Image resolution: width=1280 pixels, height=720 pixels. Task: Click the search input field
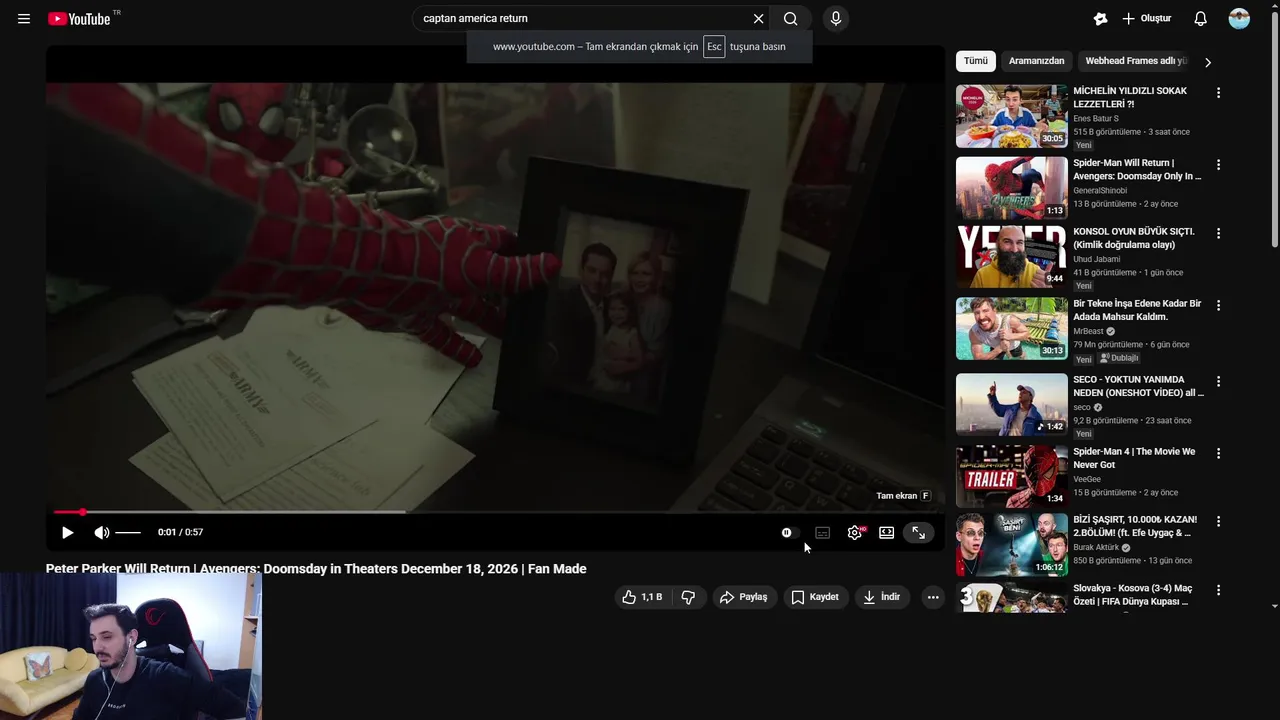(584, 18)
